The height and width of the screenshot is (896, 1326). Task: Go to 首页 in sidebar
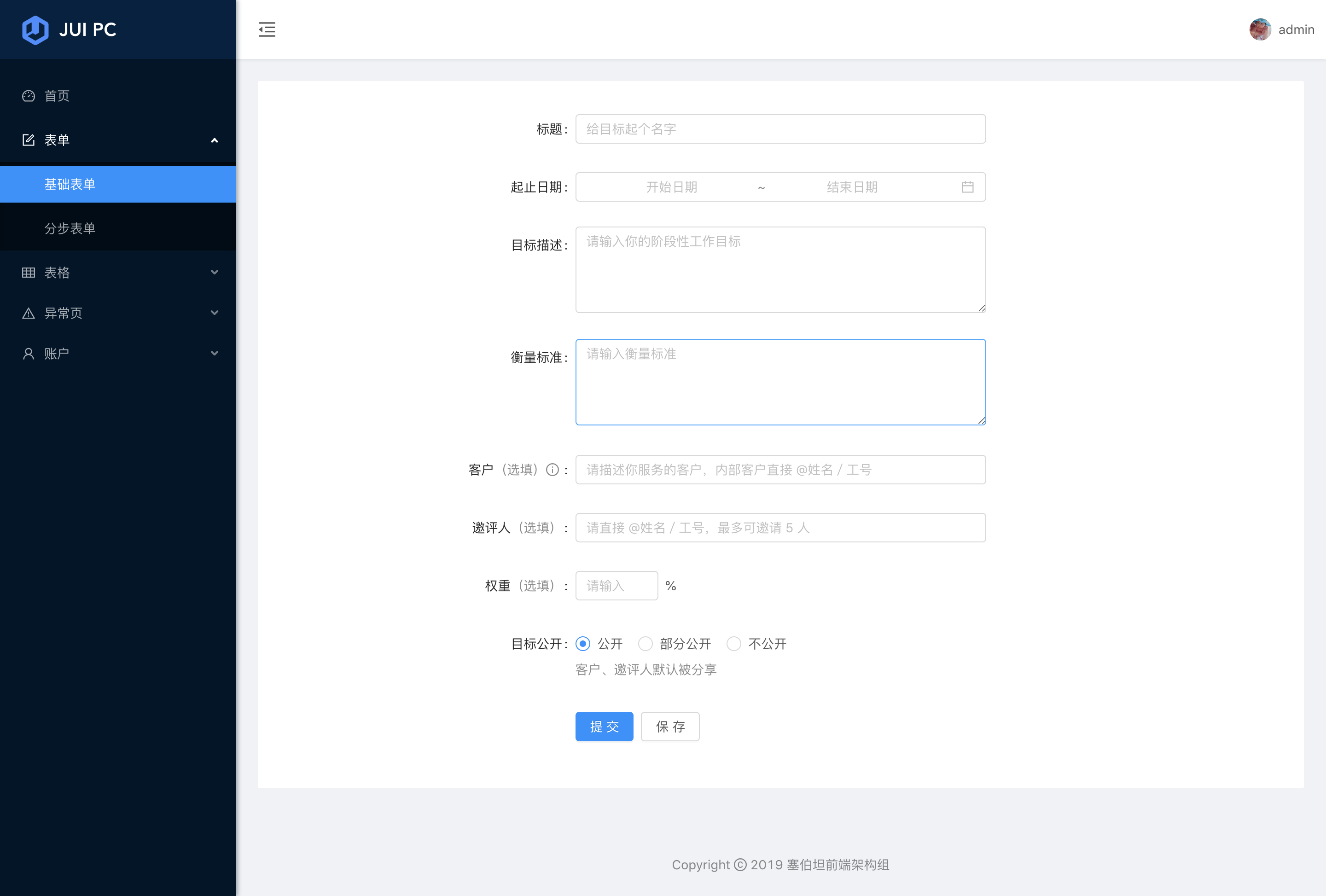[117, 96]
